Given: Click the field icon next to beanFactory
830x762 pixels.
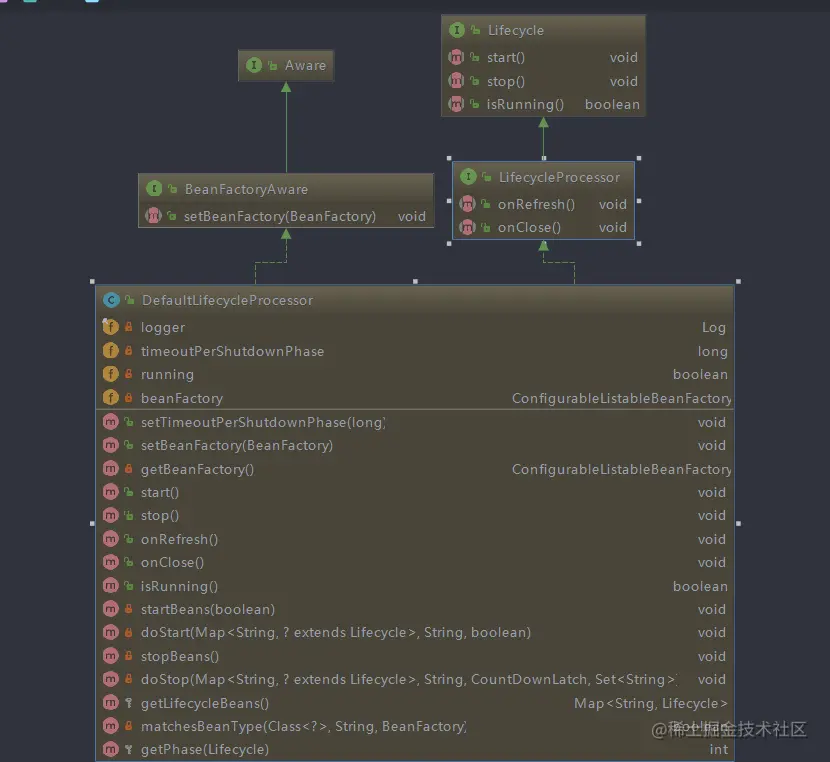Looking at the screenshot, I should 110,398.
